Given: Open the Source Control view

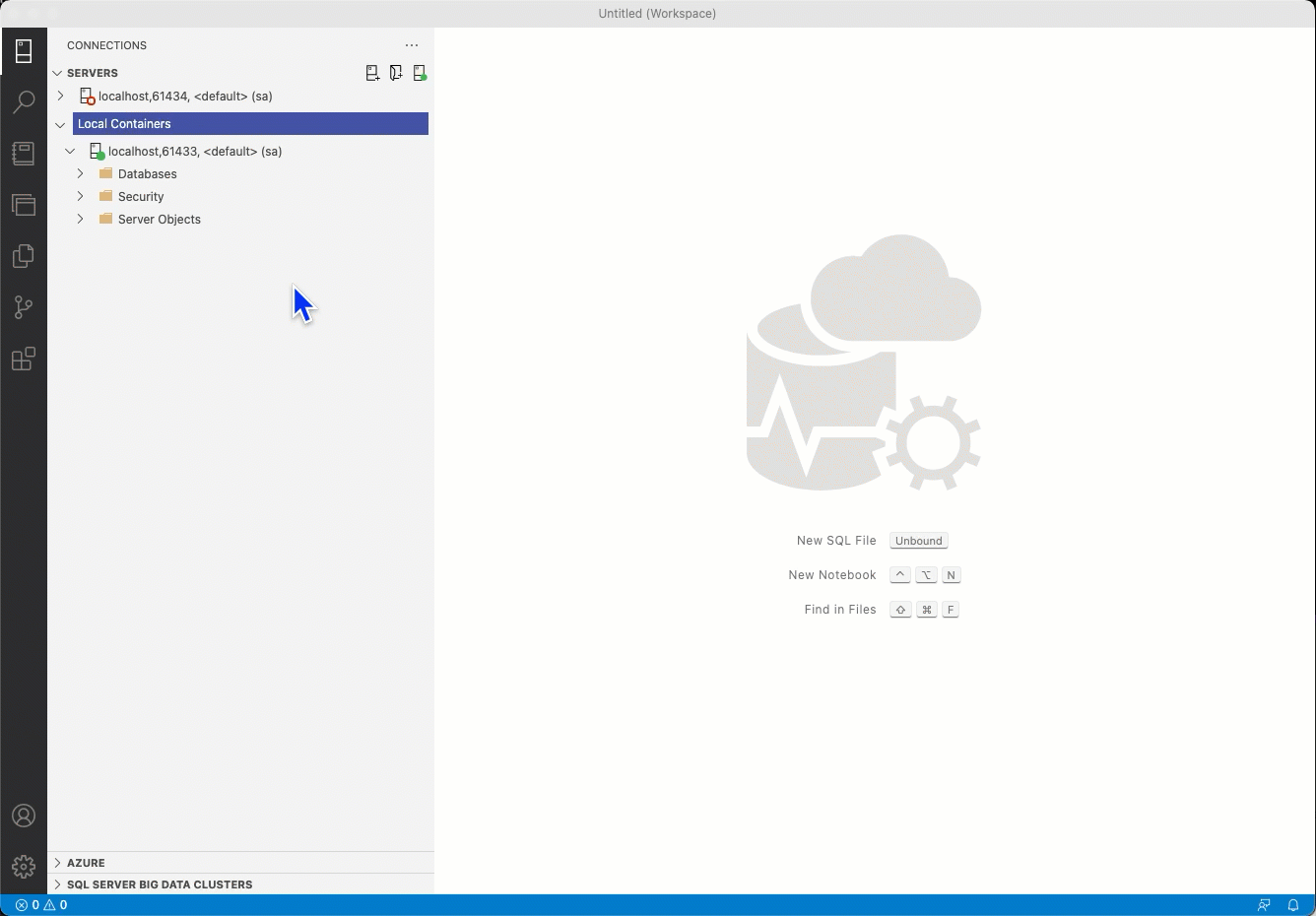Looking at the screenshot, I should point(24,307).
